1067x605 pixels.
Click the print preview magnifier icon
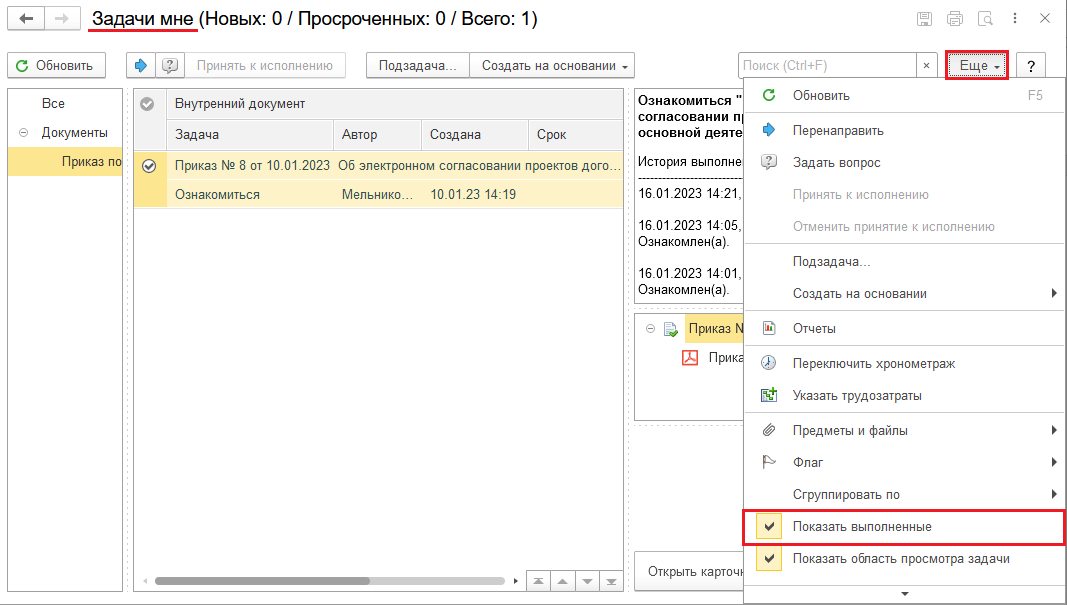pyautogui.click(x=985, y=19)
